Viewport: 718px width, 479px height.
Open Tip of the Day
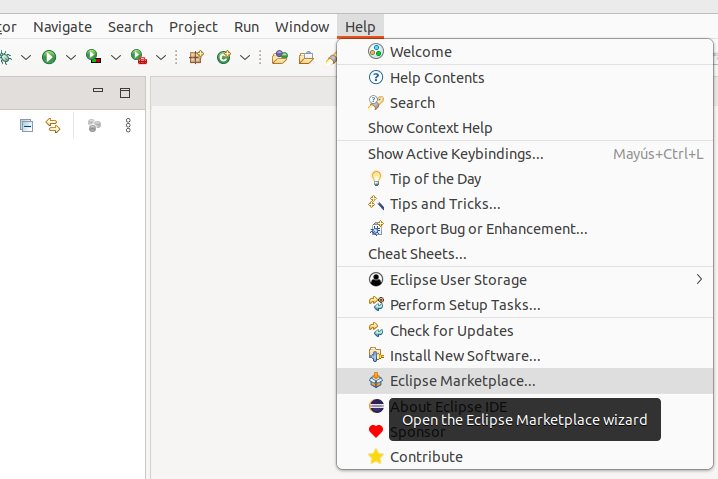525,179
